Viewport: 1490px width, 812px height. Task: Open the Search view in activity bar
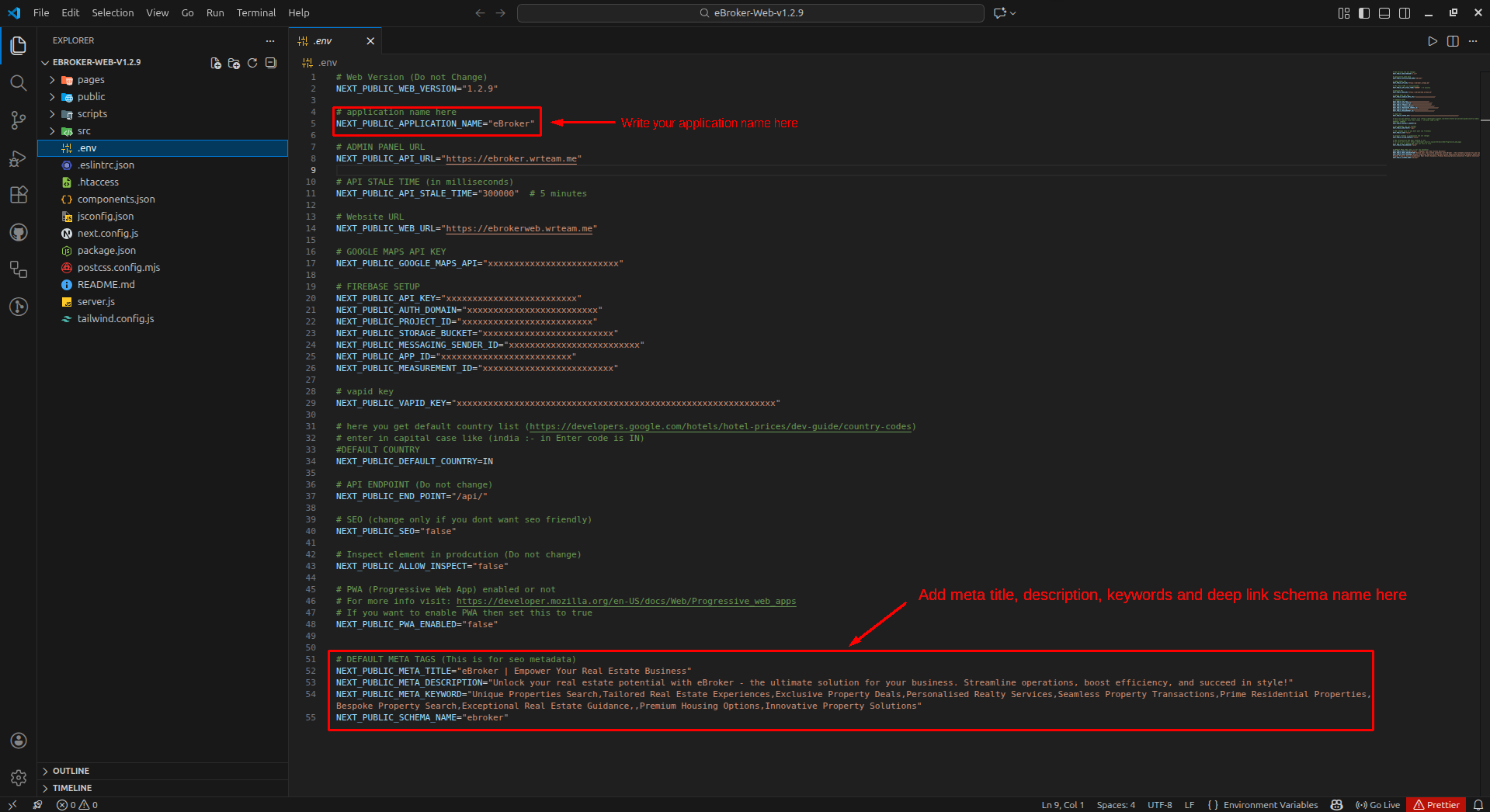pos(19,83)
